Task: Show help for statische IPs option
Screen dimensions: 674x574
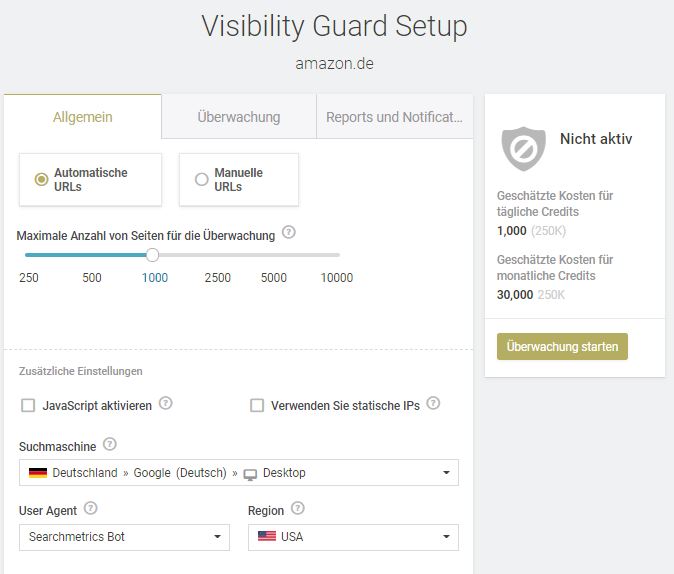Action: point(433,403)
